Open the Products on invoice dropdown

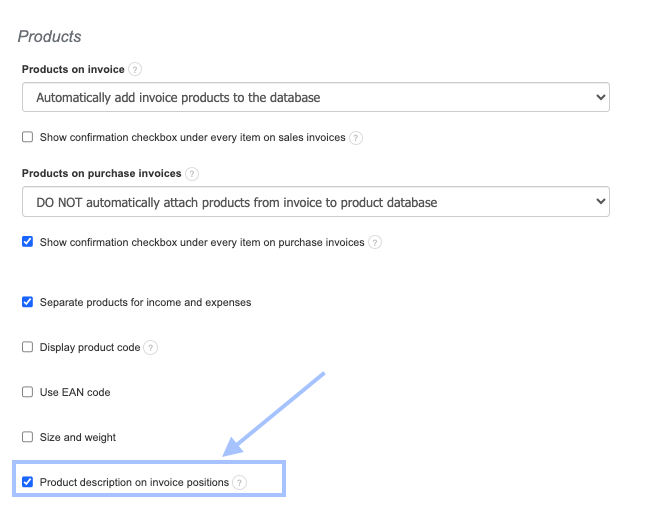pyautogui.click(x=315, y=97)
